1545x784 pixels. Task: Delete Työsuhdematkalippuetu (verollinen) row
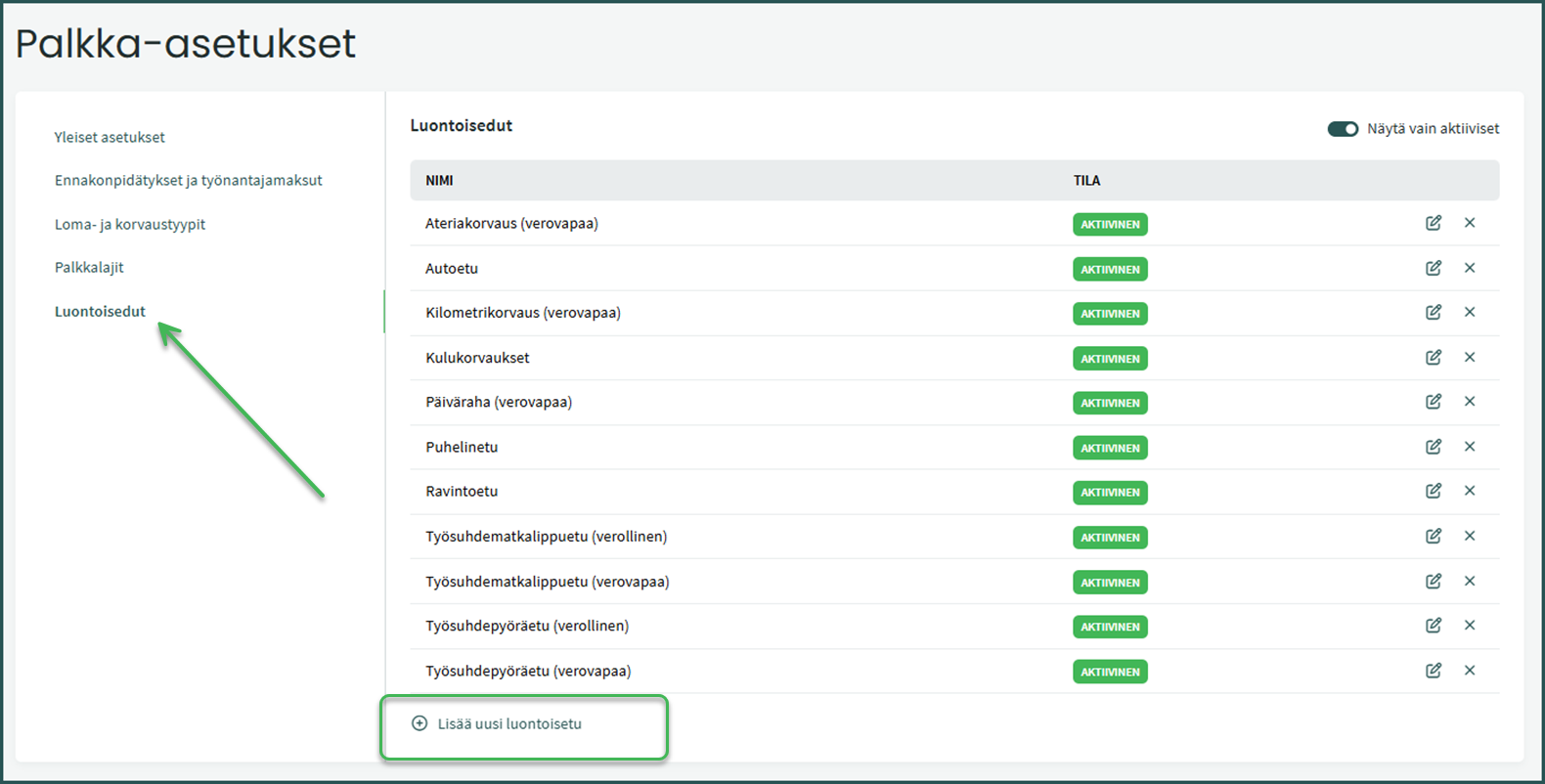pyautogui.click(x=1469, y=537)
